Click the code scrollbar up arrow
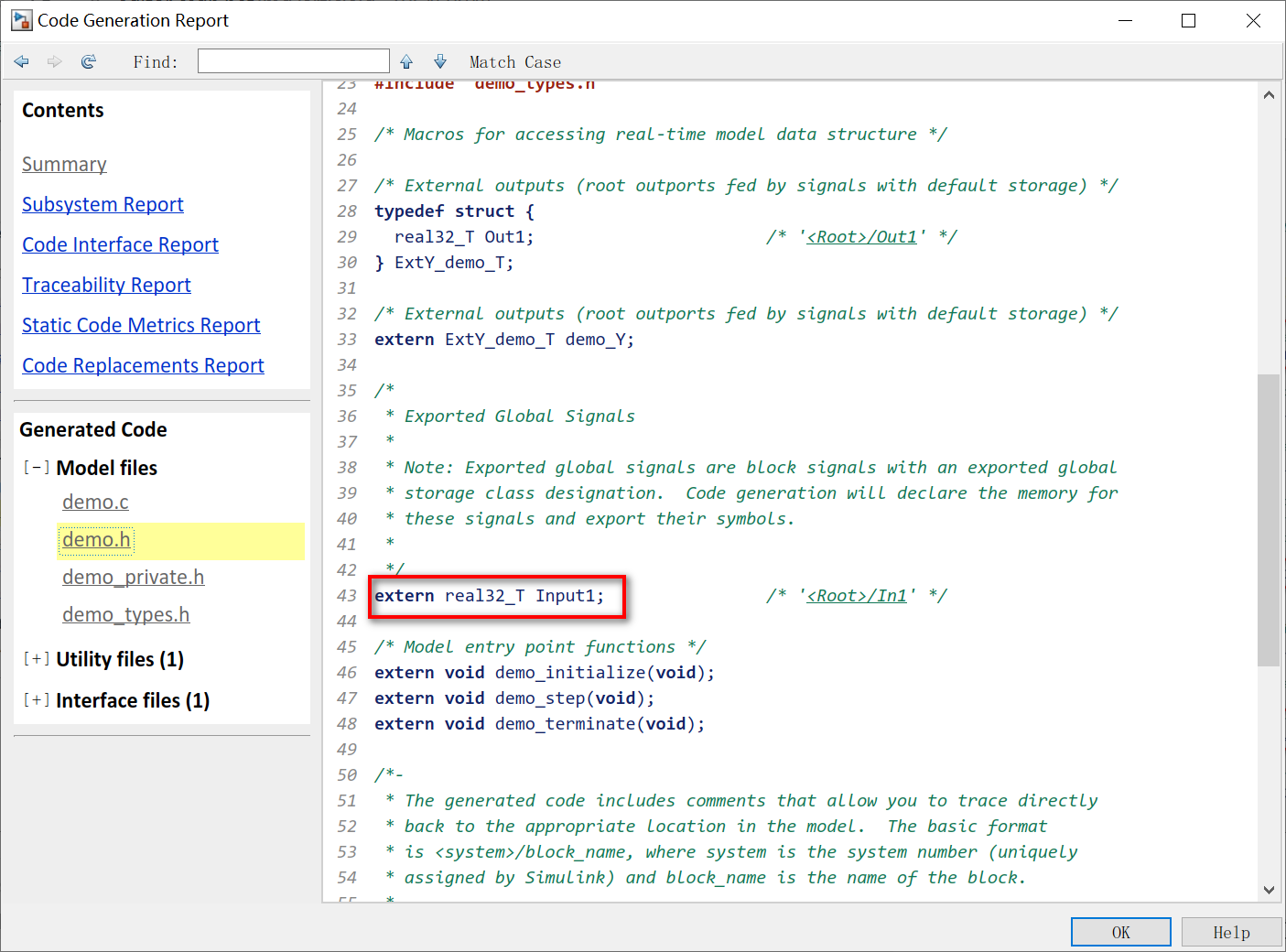Screen dimensions: 1286x952 coord(1269,94)
